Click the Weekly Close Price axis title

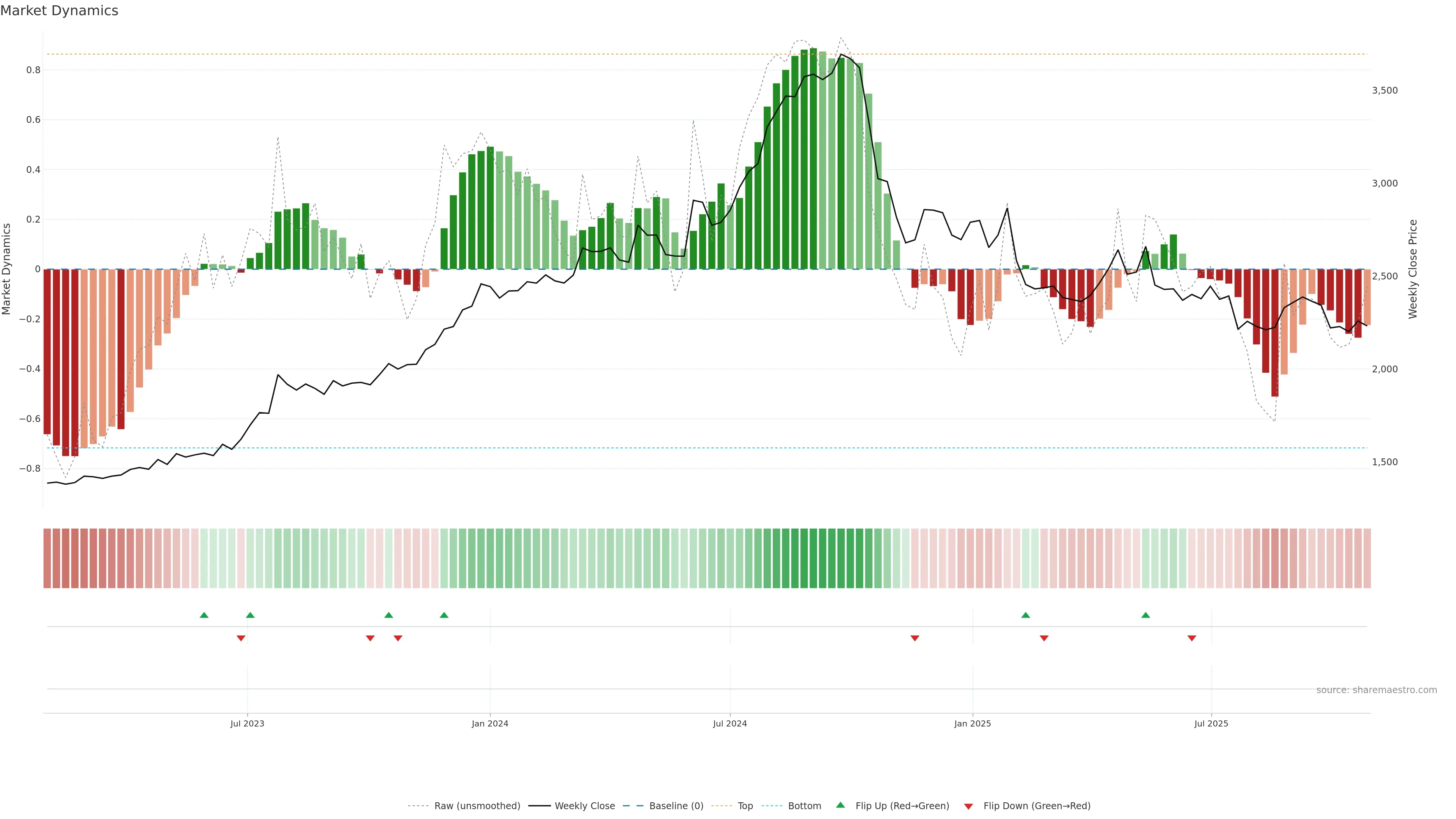click(1413, 269)
